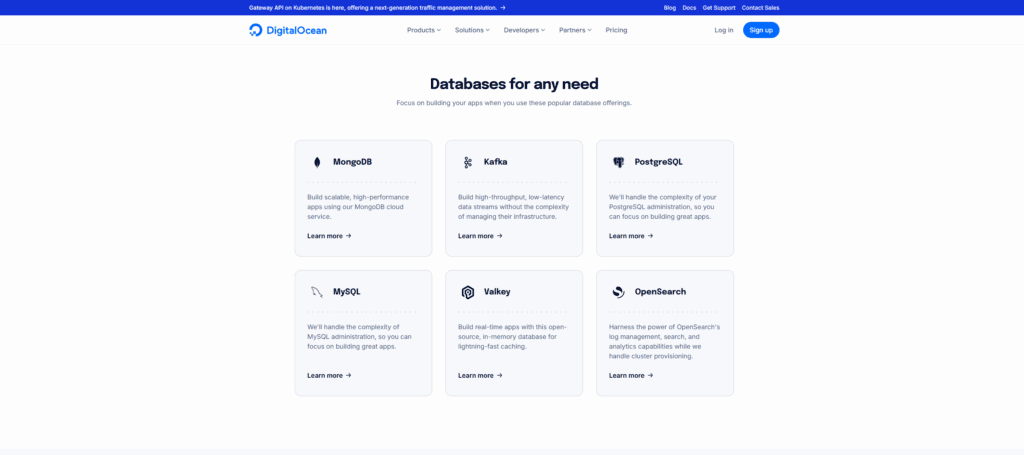The height and width of the screenshot is (455, 1024).
Task: Click the OpenSearch log management description text
Action: coord(664,341)
